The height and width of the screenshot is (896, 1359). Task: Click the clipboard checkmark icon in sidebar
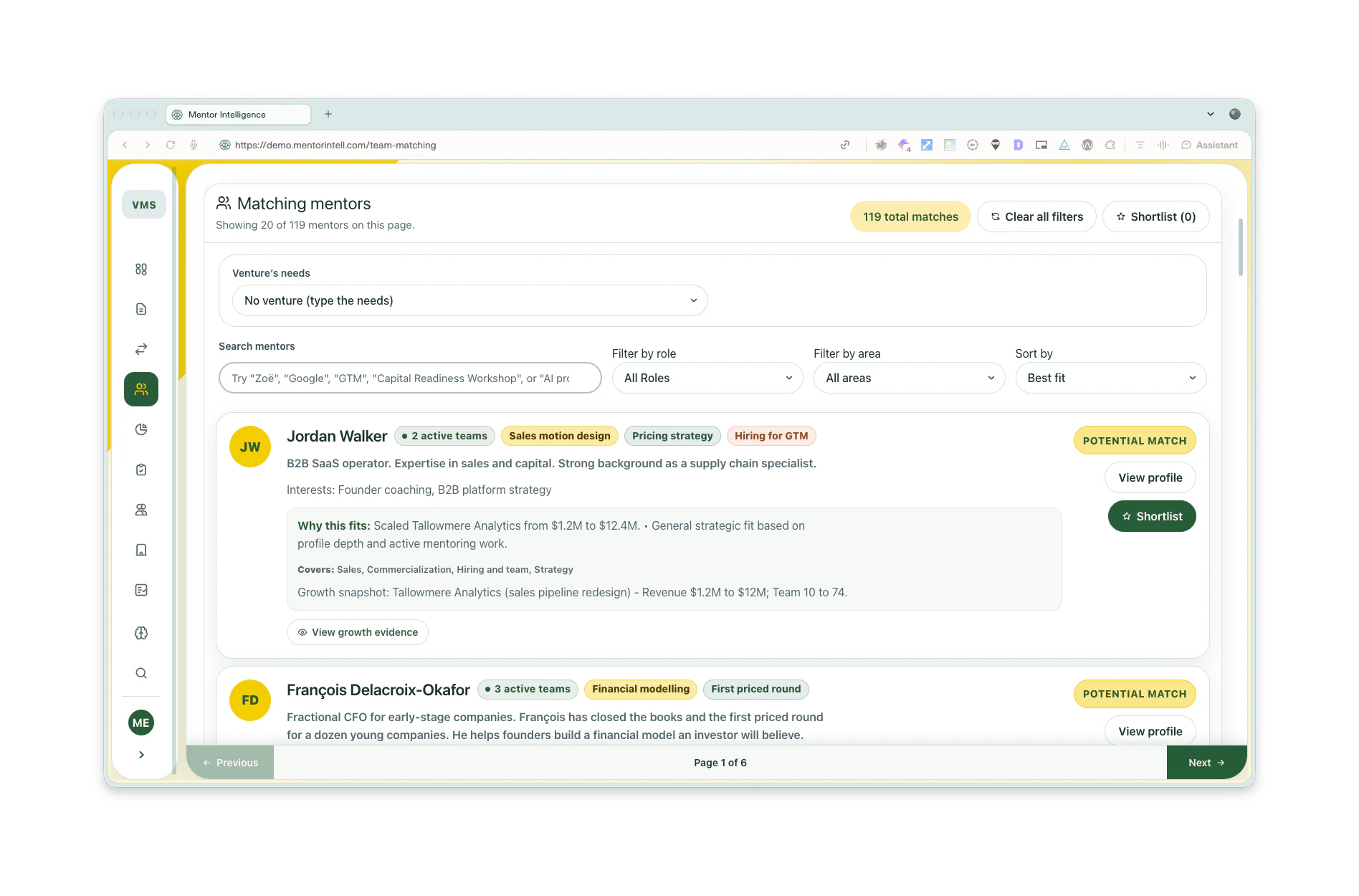tap(141, 470)
